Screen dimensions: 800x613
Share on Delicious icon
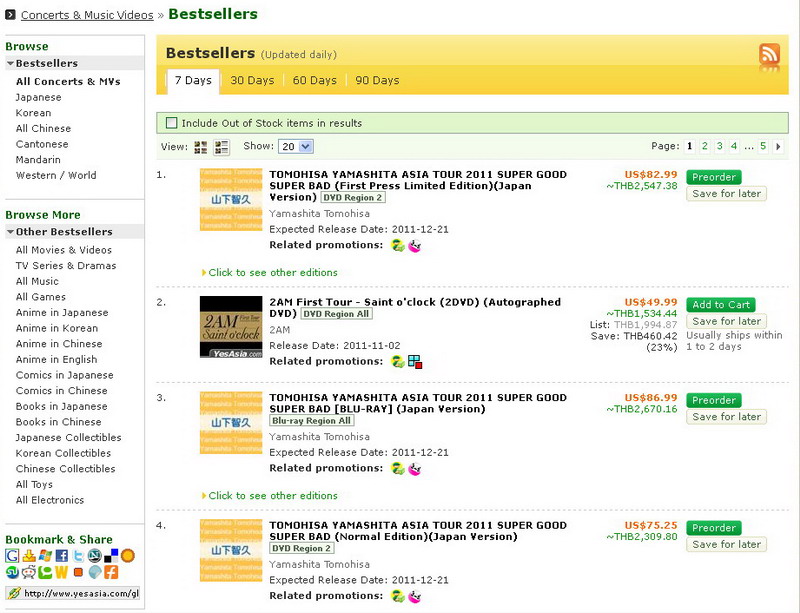pos(111,555)
